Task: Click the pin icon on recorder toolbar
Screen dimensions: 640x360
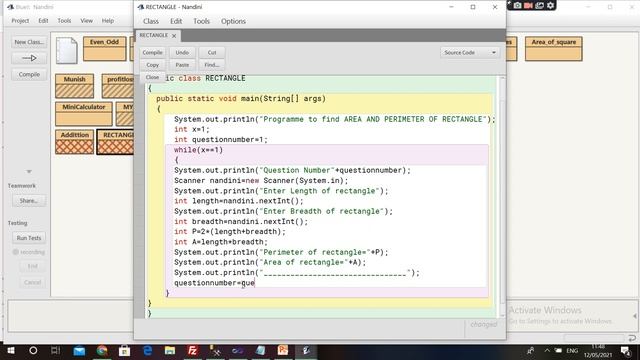Action: (x=509, y=4)
